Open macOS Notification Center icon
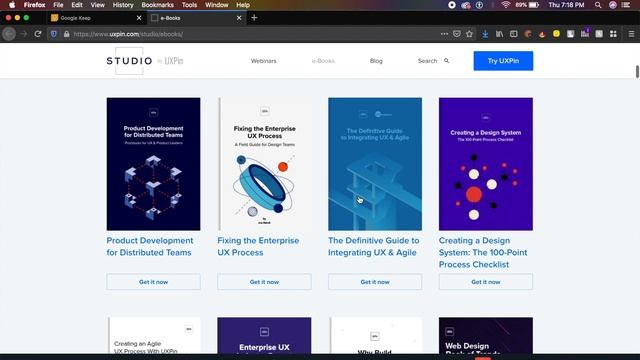Viewport: 640px width, 360px height. point(626,5)
